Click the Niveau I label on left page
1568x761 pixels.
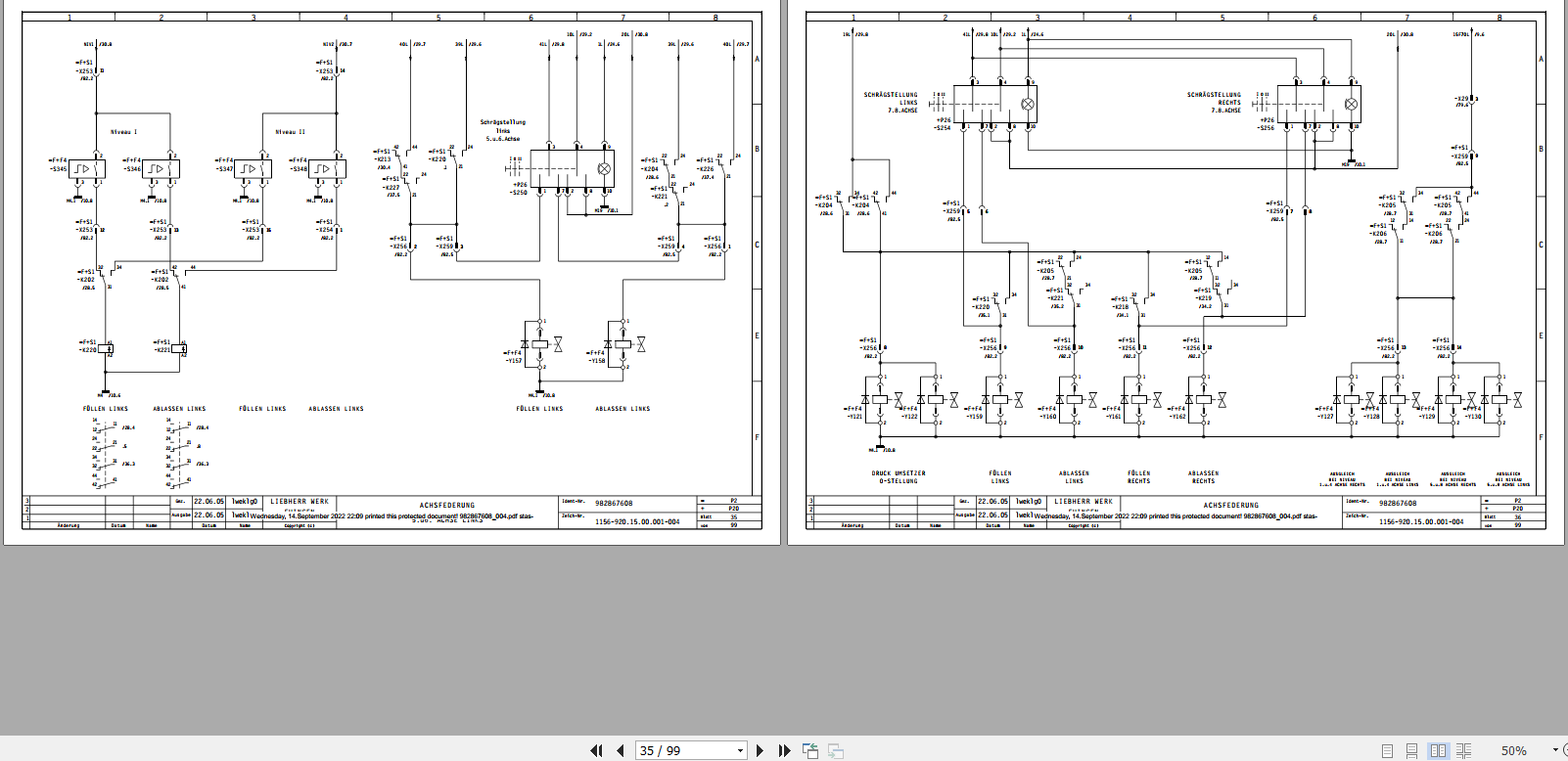(x=123, y=132)
